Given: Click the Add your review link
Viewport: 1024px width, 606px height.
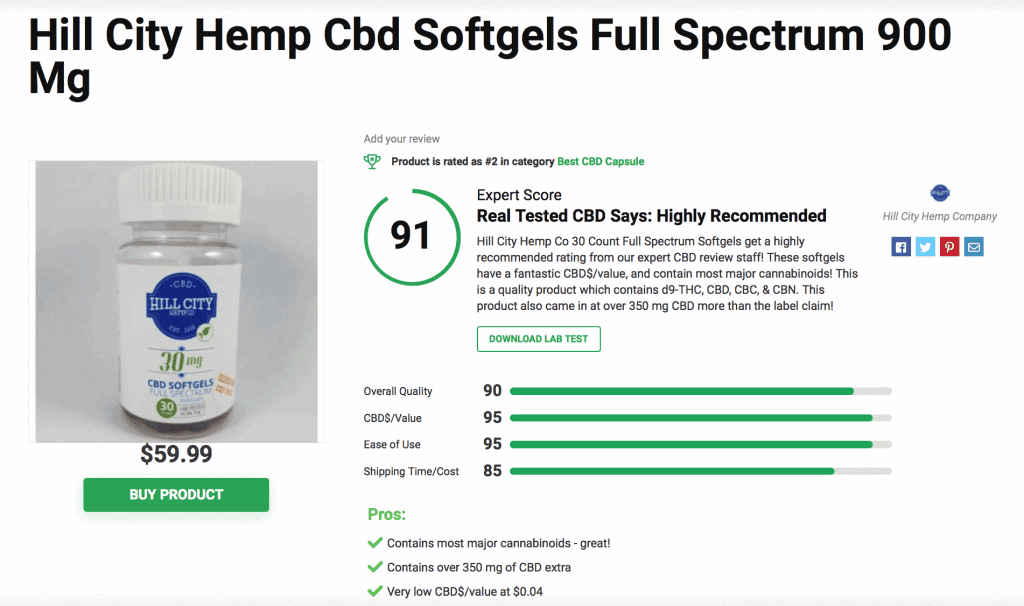Looking at the screenshot, I should (x=401, y=138).
